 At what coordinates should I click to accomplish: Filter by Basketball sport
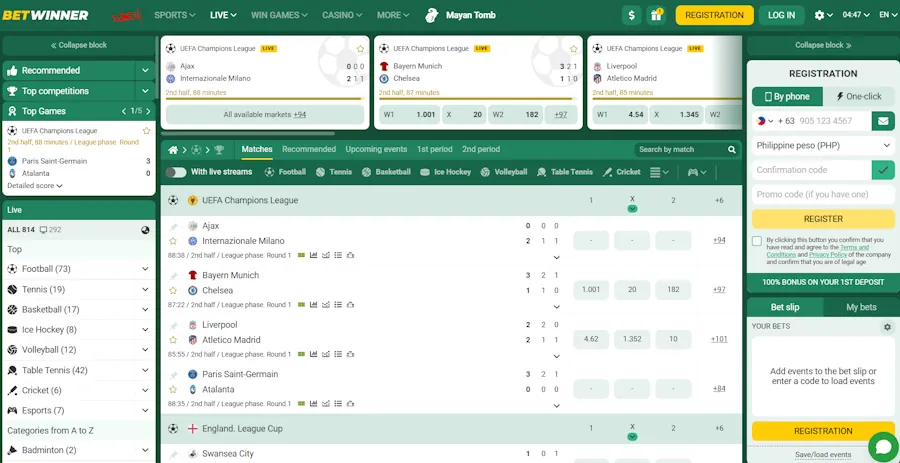(386, 172)
